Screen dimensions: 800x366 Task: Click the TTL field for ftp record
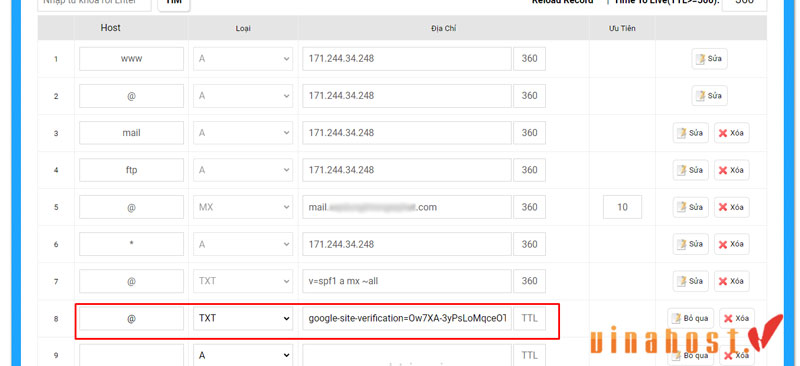tap(530, 170)
